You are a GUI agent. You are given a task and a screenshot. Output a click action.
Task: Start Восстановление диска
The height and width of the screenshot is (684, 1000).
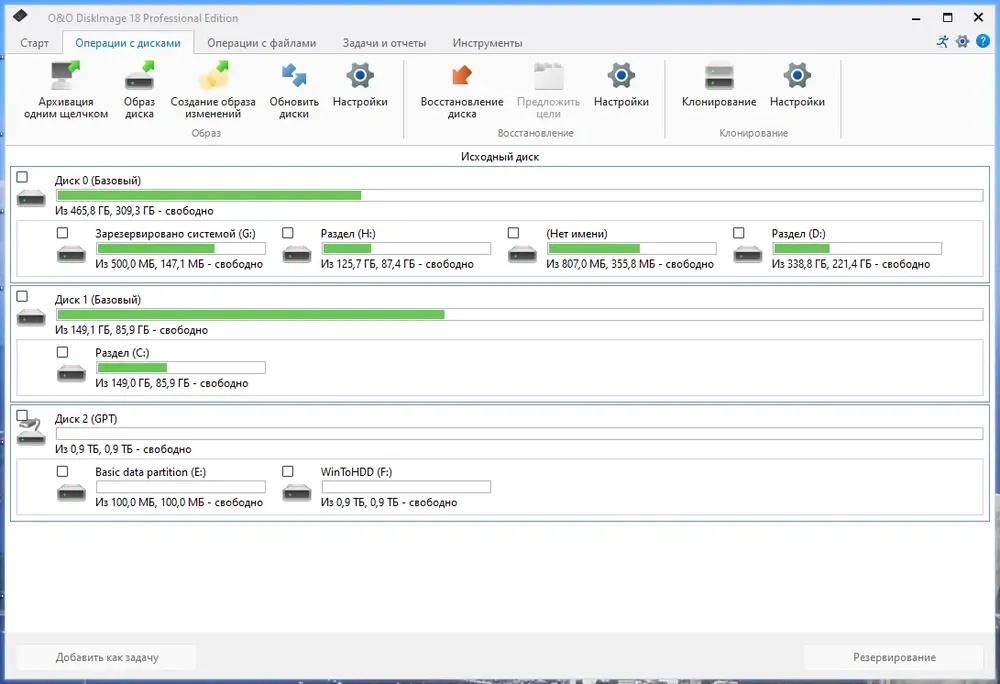462,90
